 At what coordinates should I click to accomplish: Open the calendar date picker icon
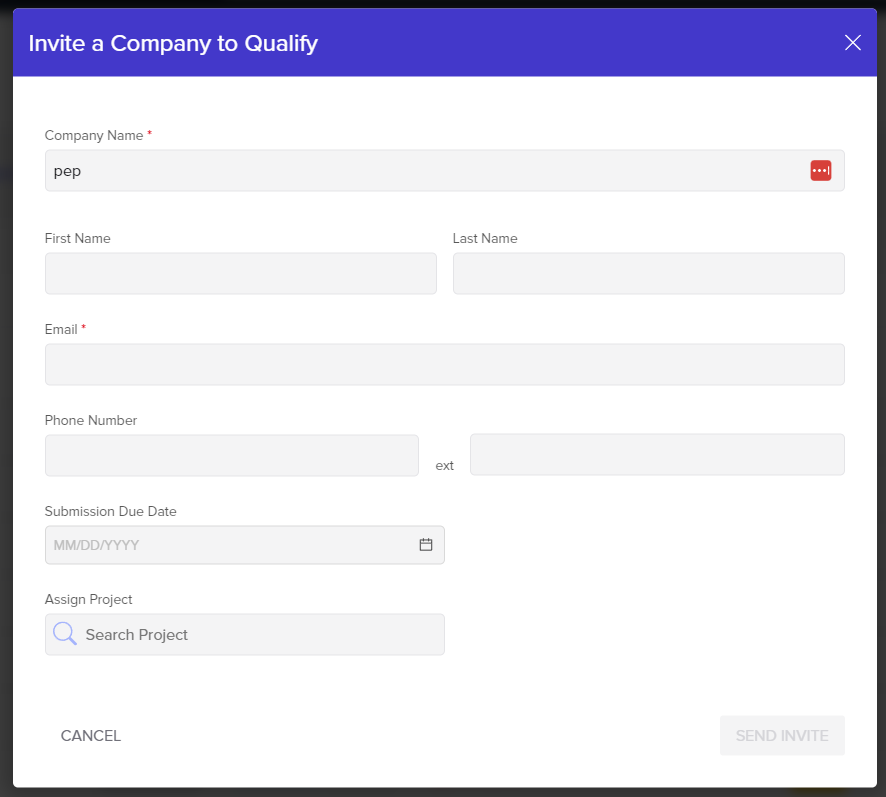point(426,545)
